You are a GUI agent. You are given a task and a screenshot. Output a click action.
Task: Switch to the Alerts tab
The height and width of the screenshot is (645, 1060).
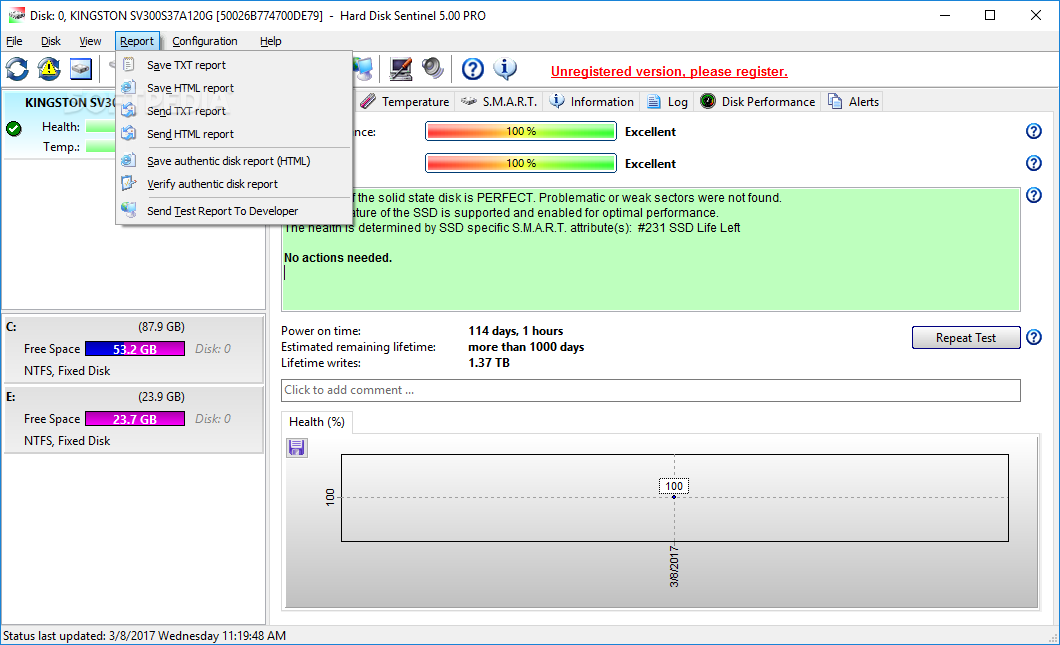pos(854,101)
